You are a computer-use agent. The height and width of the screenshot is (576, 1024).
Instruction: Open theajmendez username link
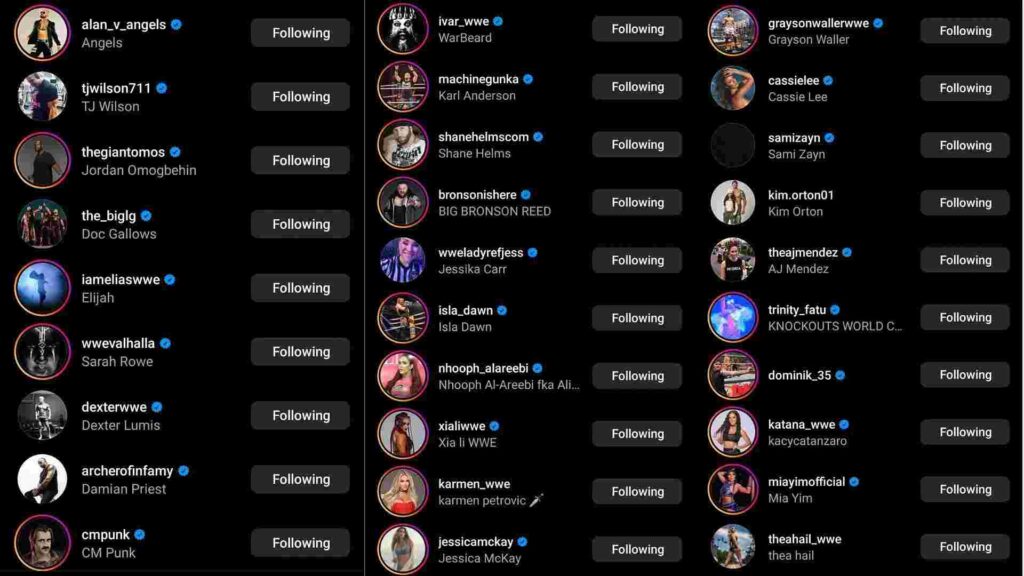[803, 252]
